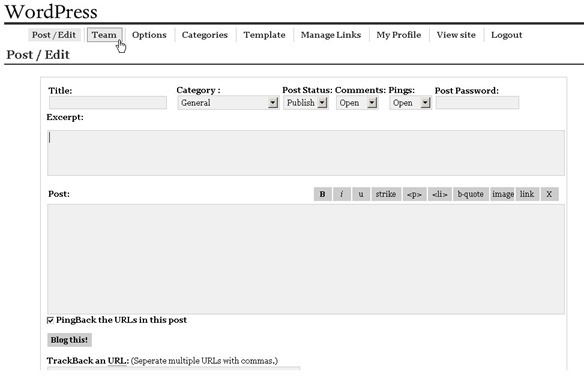Open the Post Status dropdown showing Publish

pos(305,103)
